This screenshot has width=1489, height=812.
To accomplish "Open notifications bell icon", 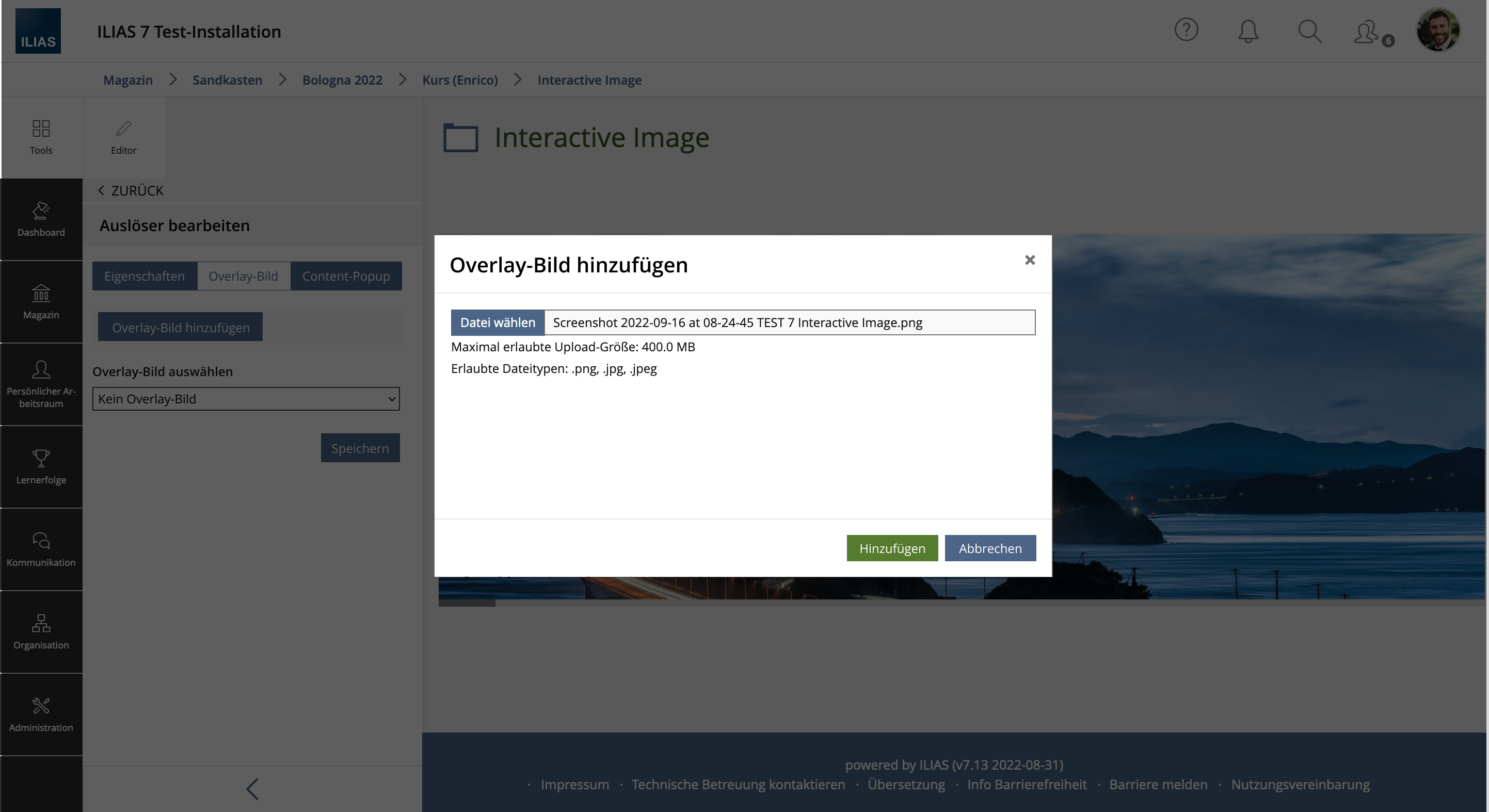I will [1248, 31].
